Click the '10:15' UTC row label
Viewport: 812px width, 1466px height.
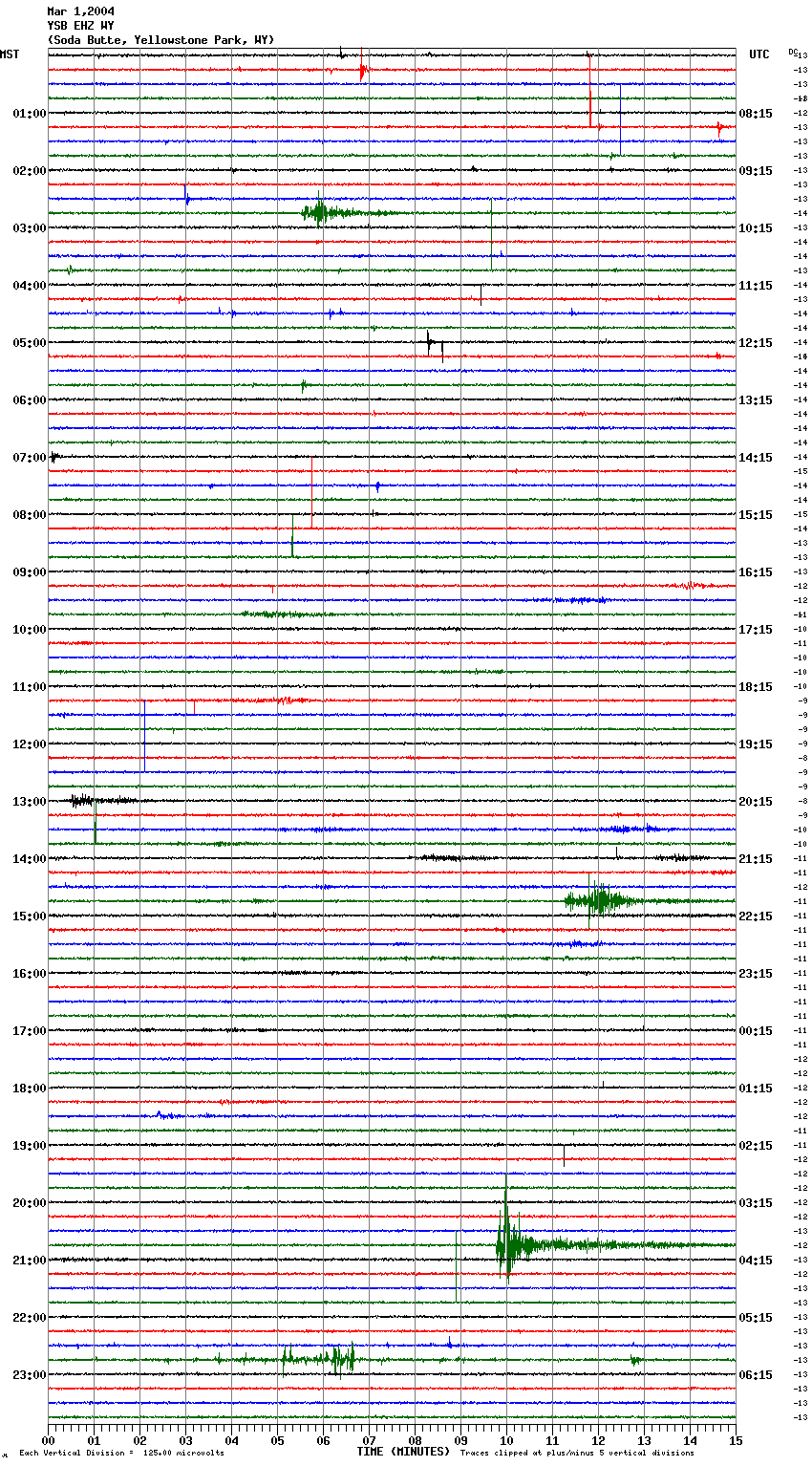756,228
